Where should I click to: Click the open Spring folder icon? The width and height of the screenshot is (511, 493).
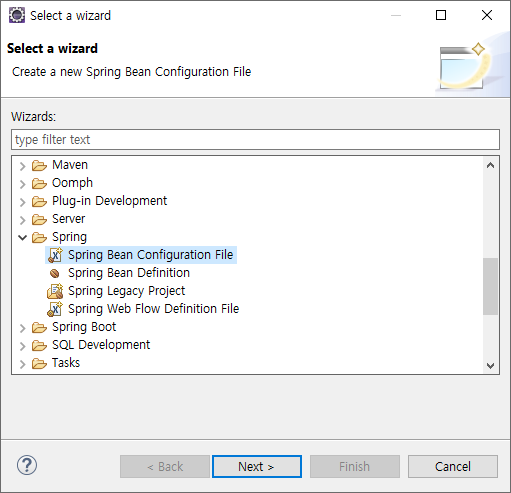click(x=39, y=237)
